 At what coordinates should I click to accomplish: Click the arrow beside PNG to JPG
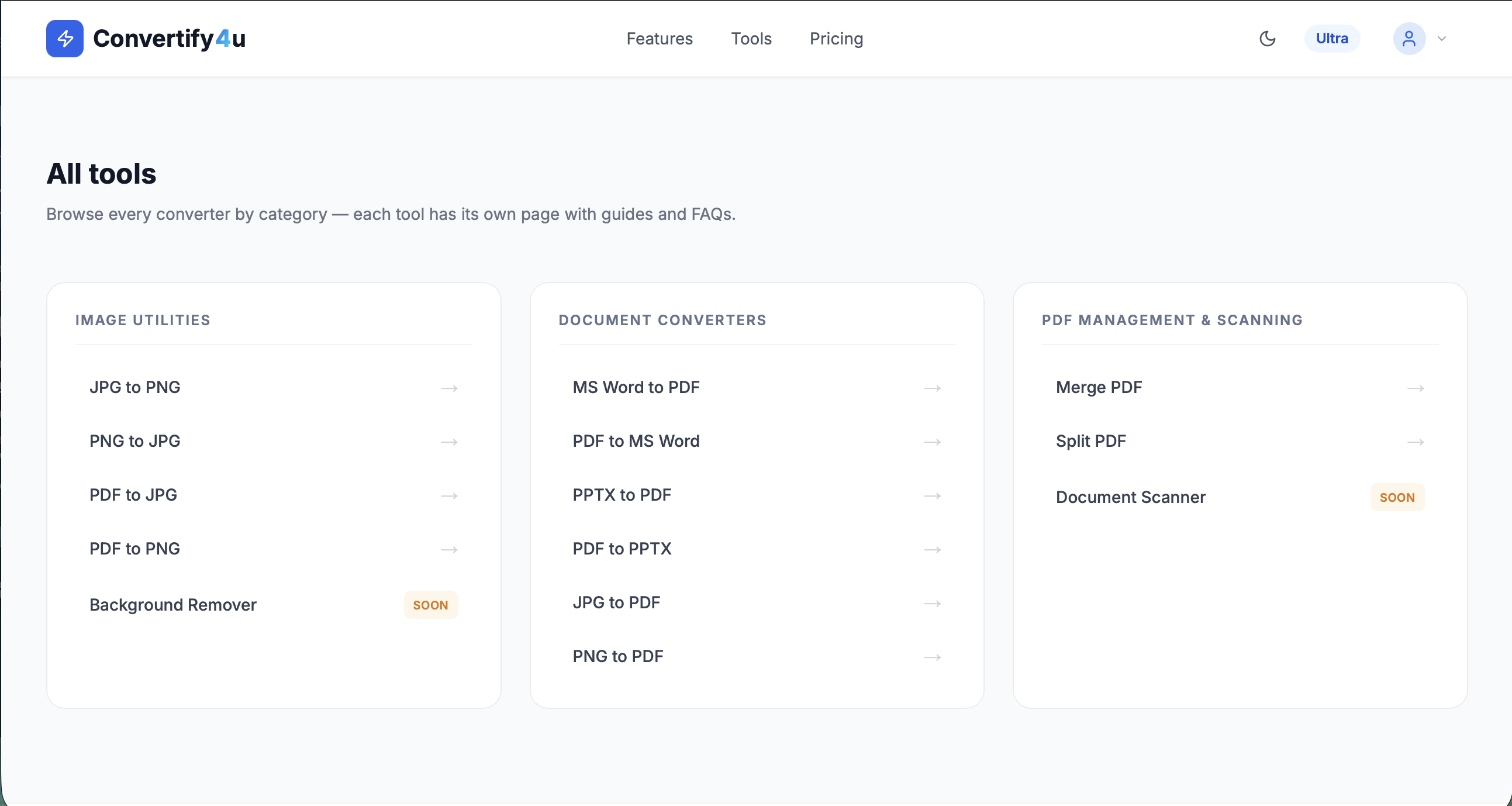click(449, 442)
